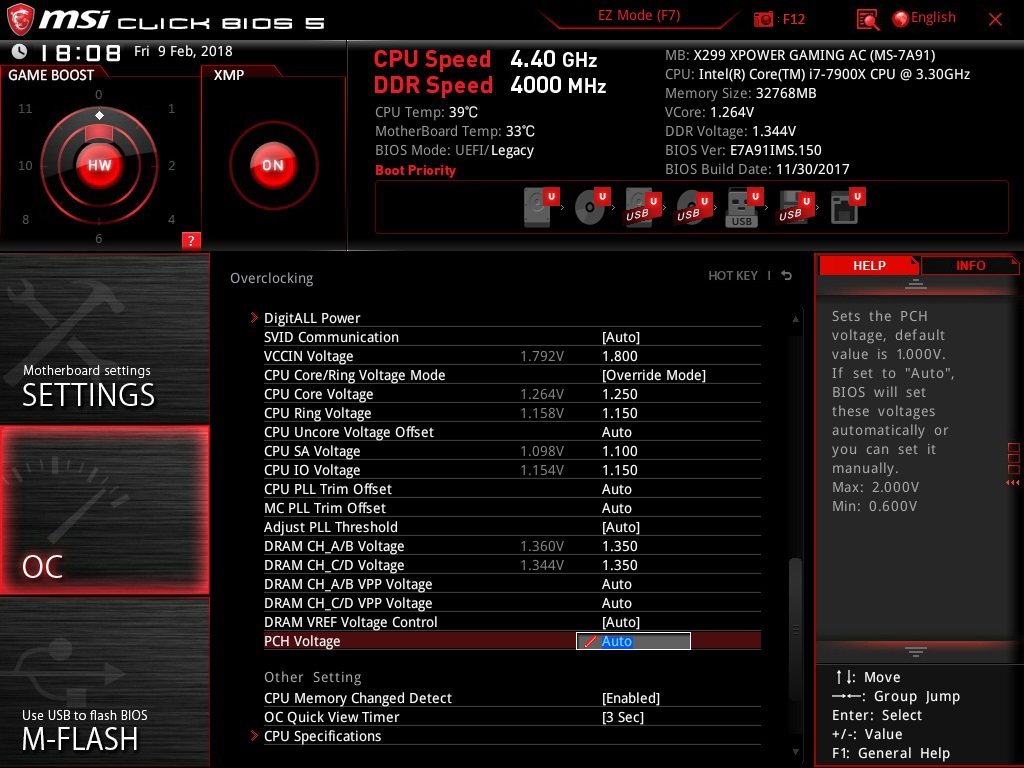Open CPU Memory Changed Detect [Enabled] dropdown
The width and height of the screenshot is (1024, 768).
(631, 698)
